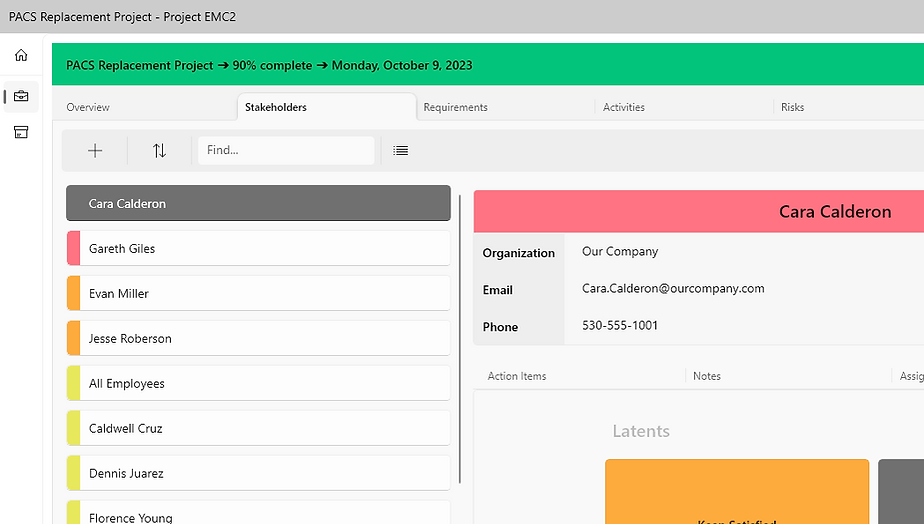Click the Cara Calderon red header
This screenshot has width=924, height=524.
(699, 212)
